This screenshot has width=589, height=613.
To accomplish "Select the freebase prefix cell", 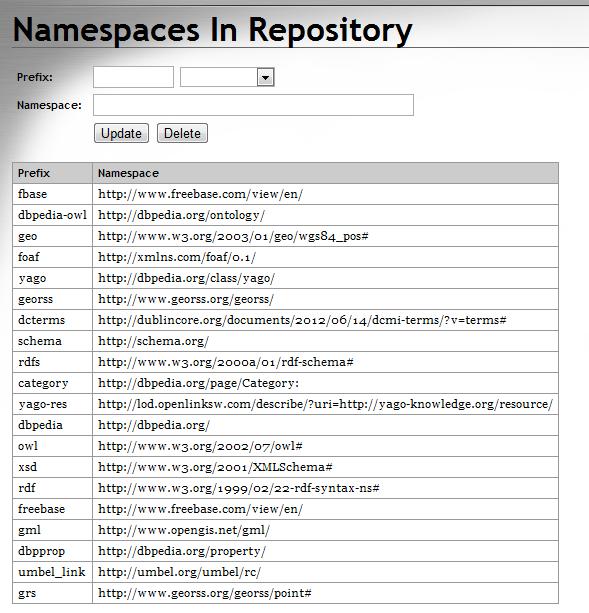I will pos(52,509).
